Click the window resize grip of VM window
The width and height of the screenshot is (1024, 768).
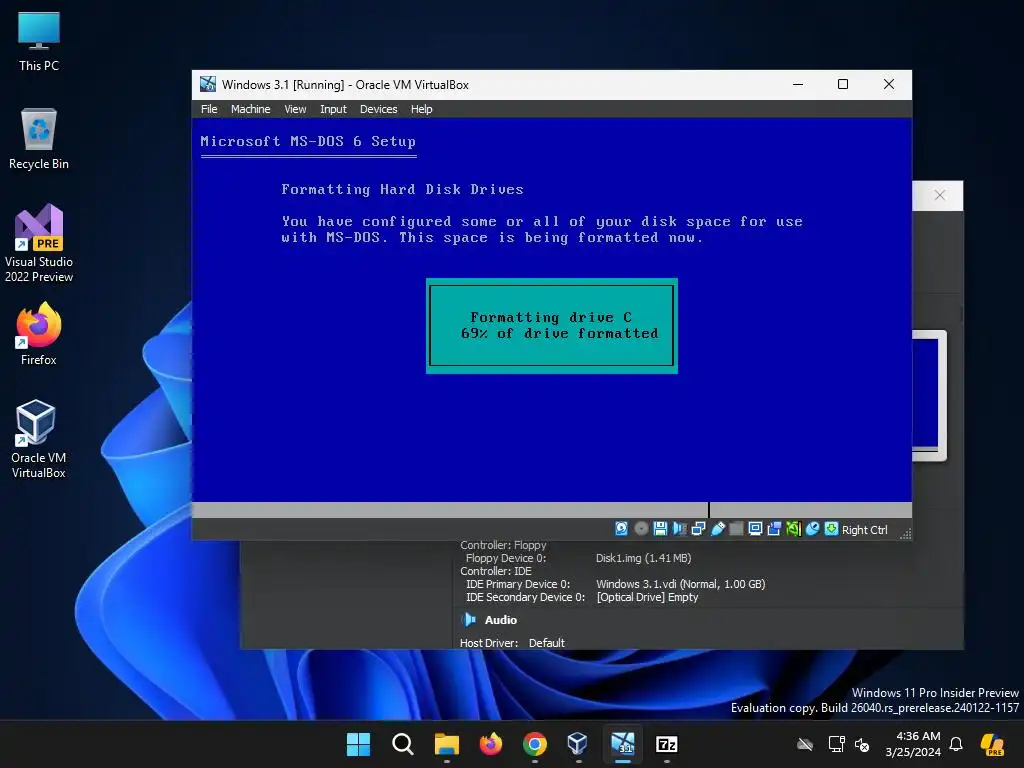(x=905, y=534)
